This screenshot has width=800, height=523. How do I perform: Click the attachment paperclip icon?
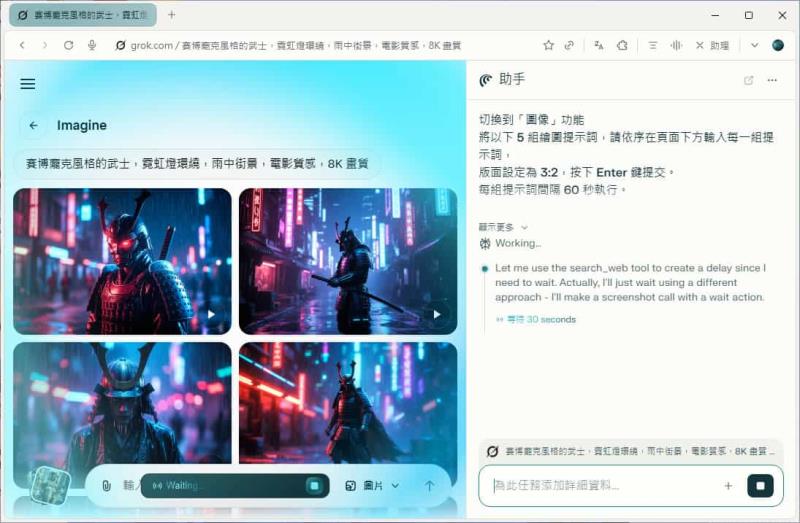click(x=106, y=486)
